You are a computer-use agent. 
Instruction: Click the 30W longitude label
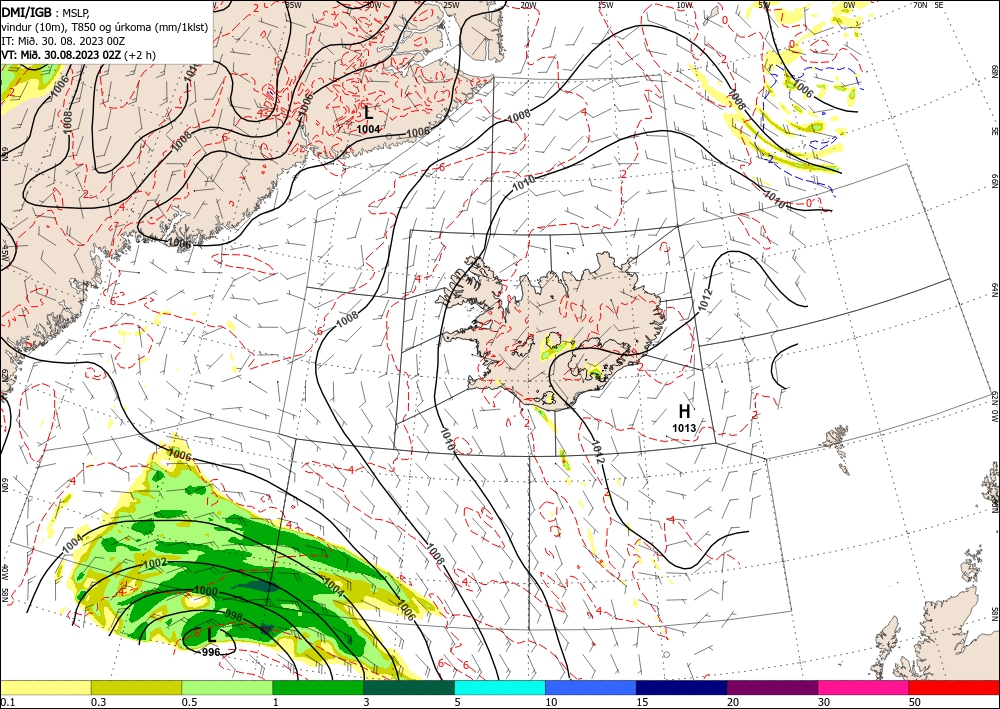click(373, 5)
